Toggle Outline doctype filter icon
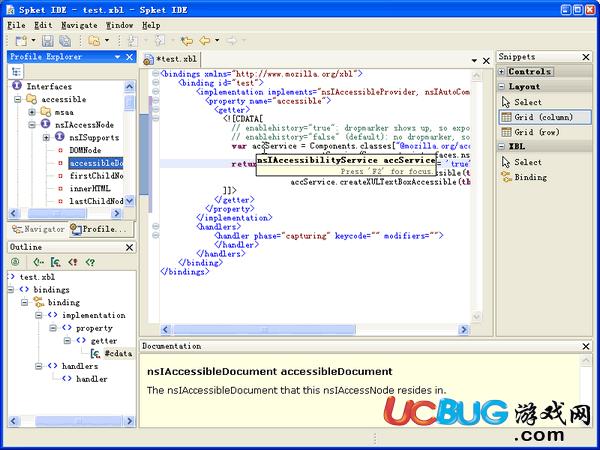600x450 pixels. point(73,262)
